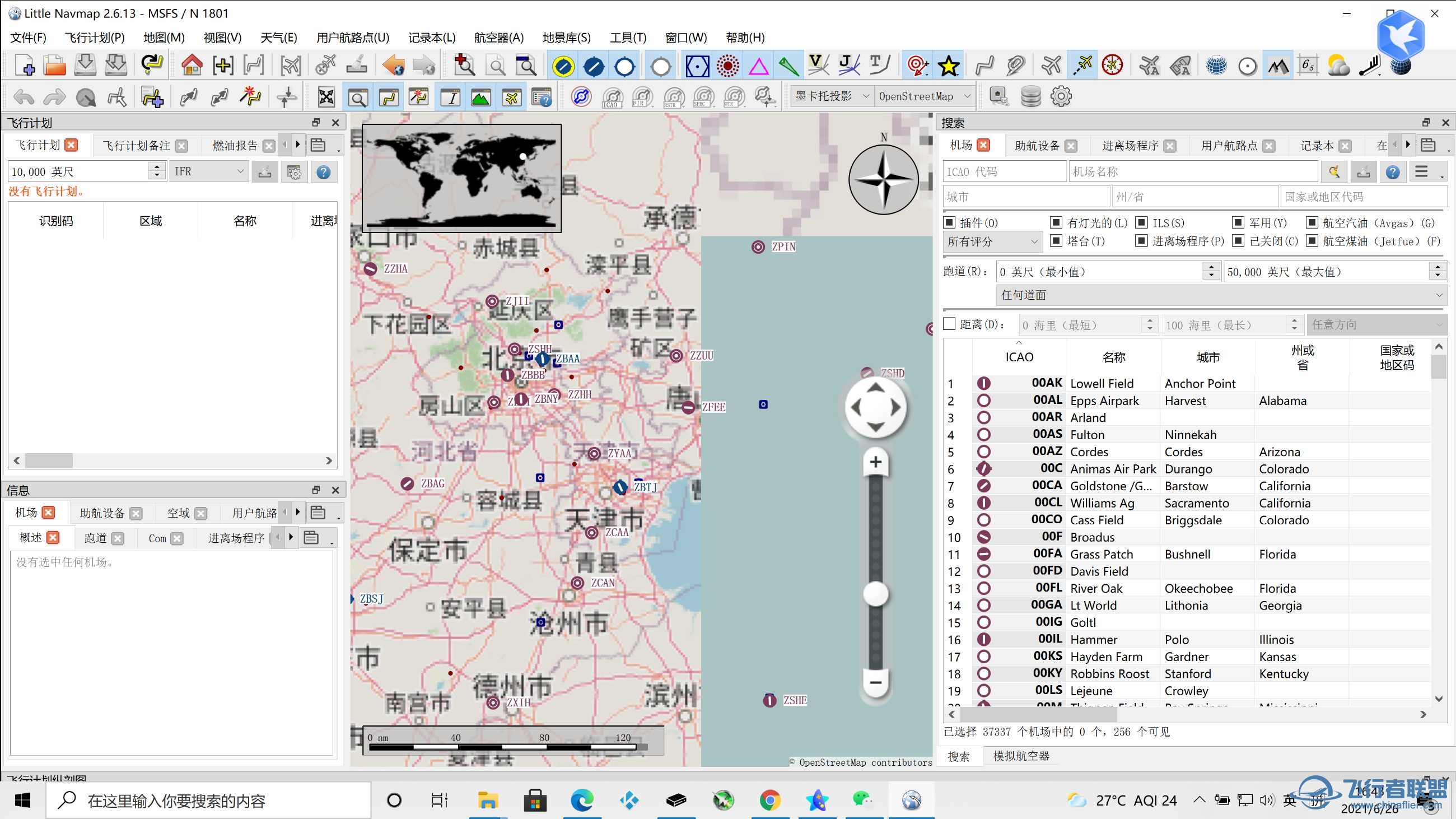
Task: Toggle 进离场程序(P) checkbox
Action: [1141, 241]
